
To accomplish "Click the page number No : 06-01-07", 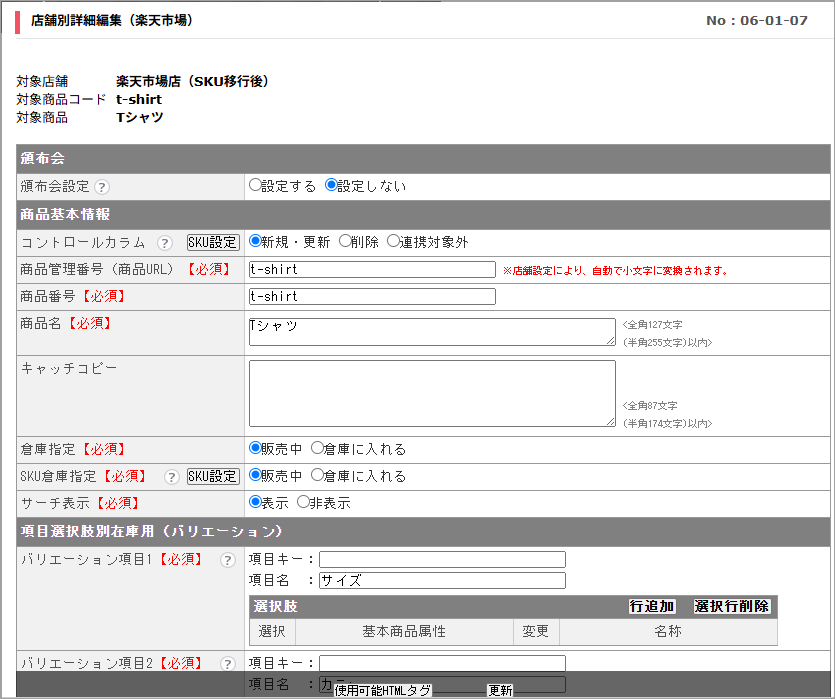I will click(757, 21).
